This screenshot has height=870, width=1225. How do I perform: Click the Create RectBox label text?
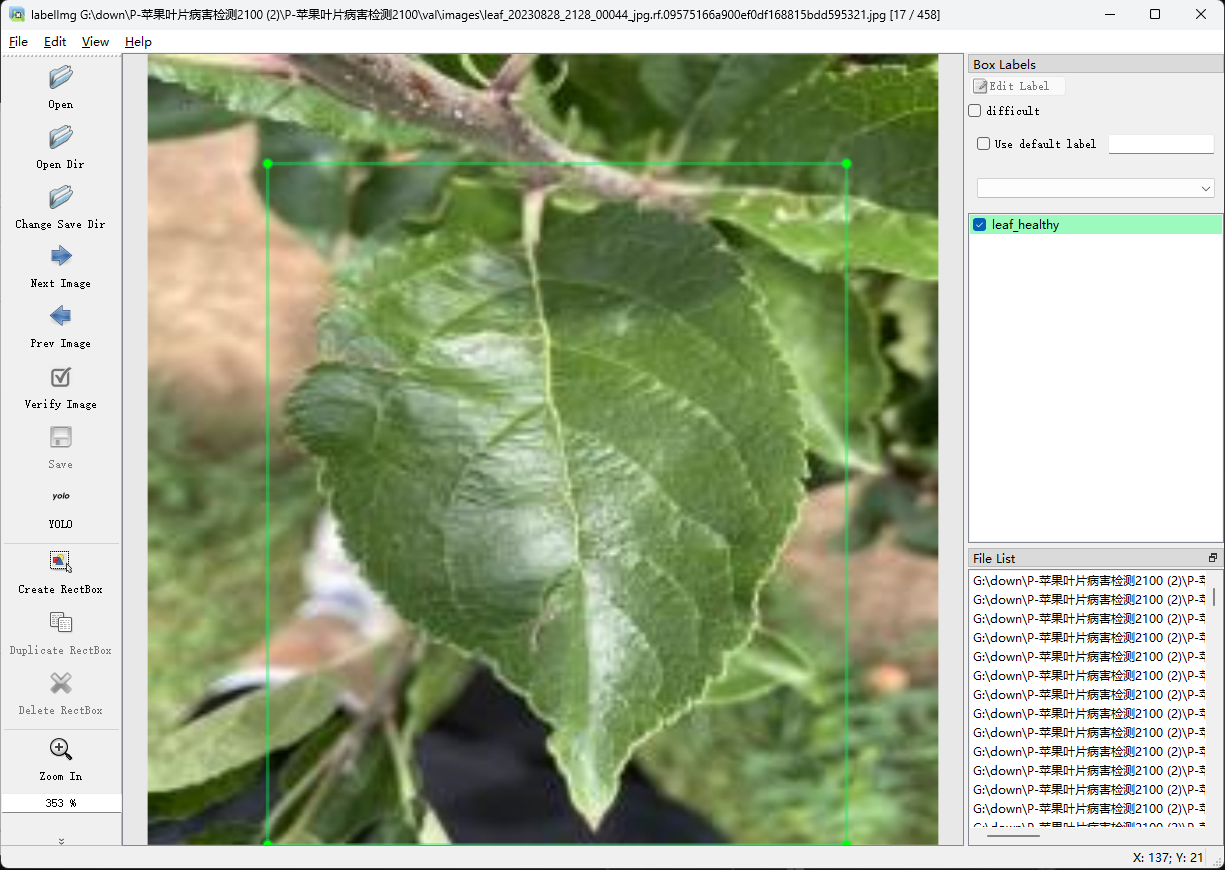pyautogui.click(x=61, y=590)
